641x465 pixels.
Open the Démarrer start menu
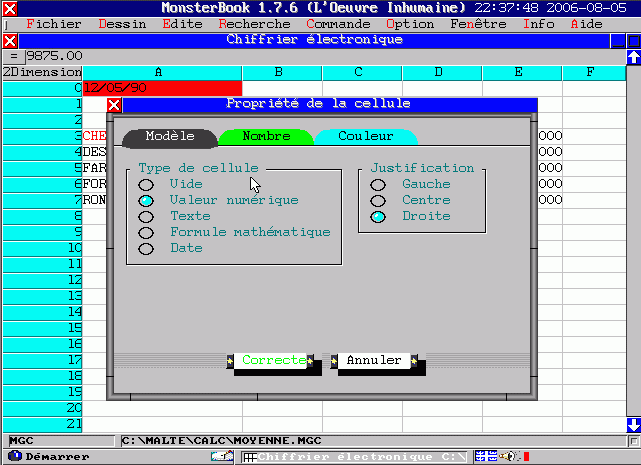click(49, 456)
